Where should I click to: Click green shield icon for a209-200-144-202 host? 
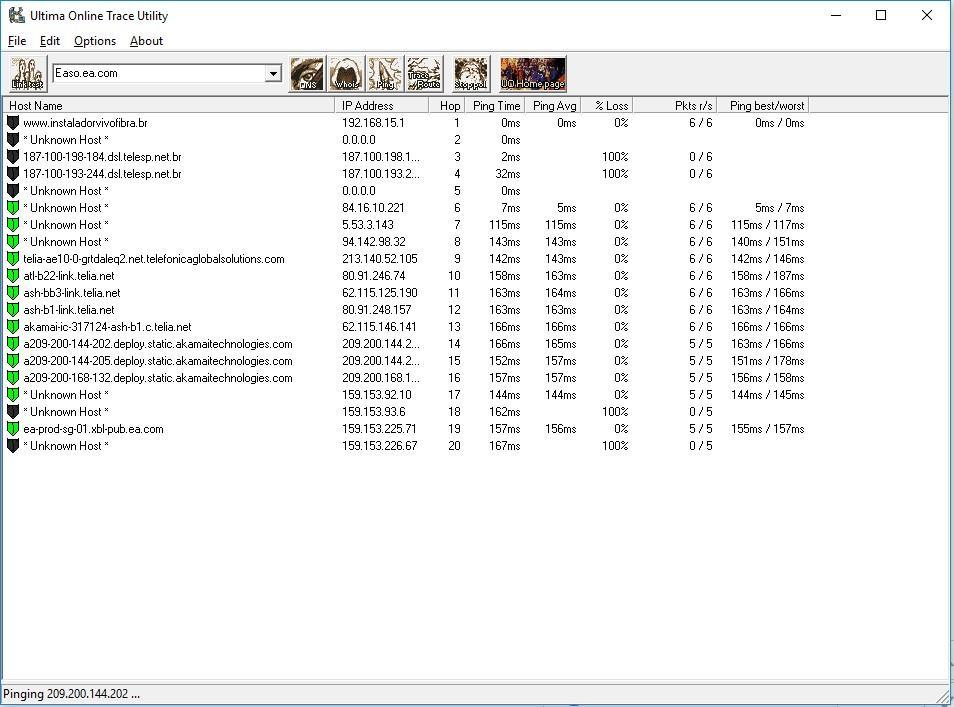[x=13, y=344]
